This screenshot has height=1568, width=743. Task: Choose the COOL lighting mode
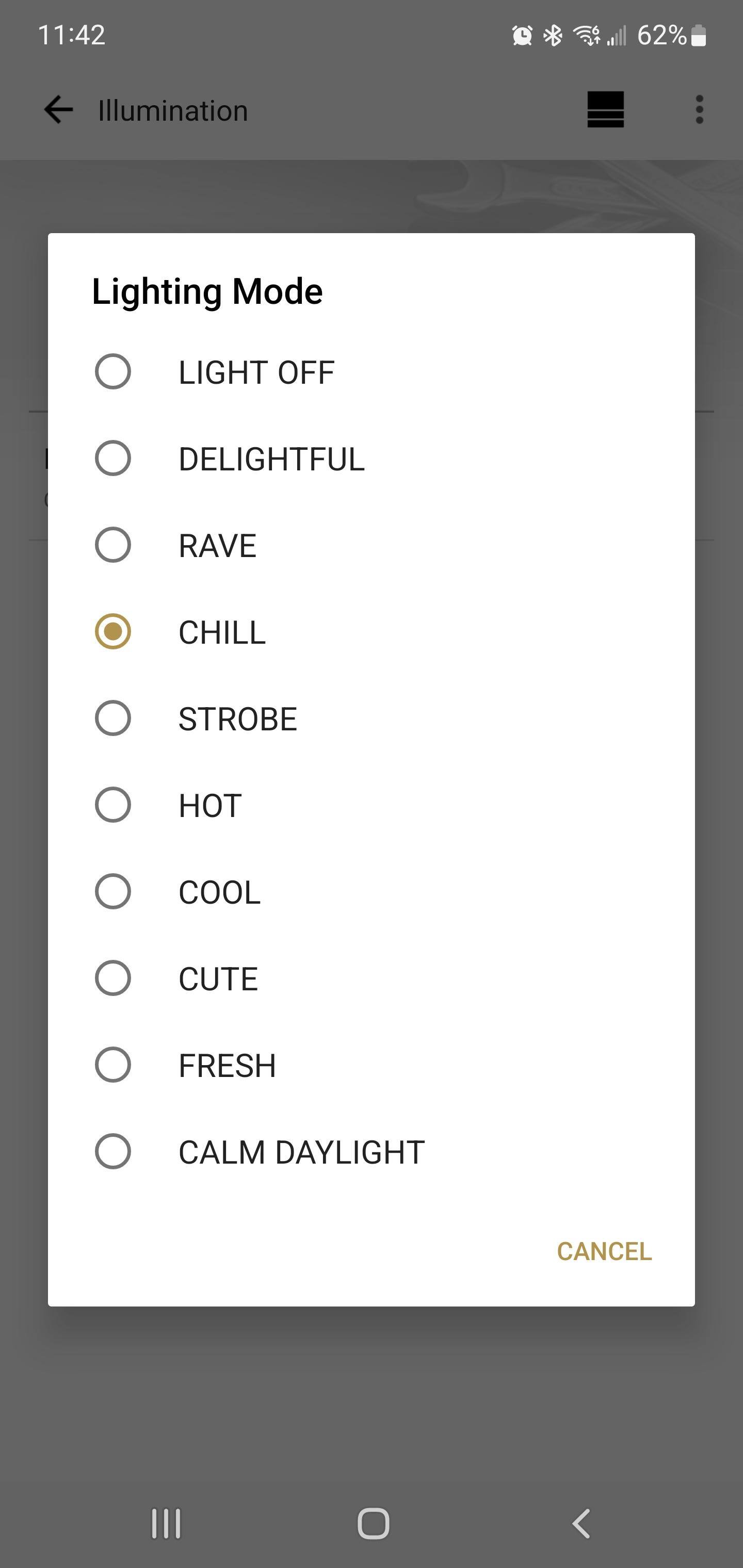[x=114, y=892]
